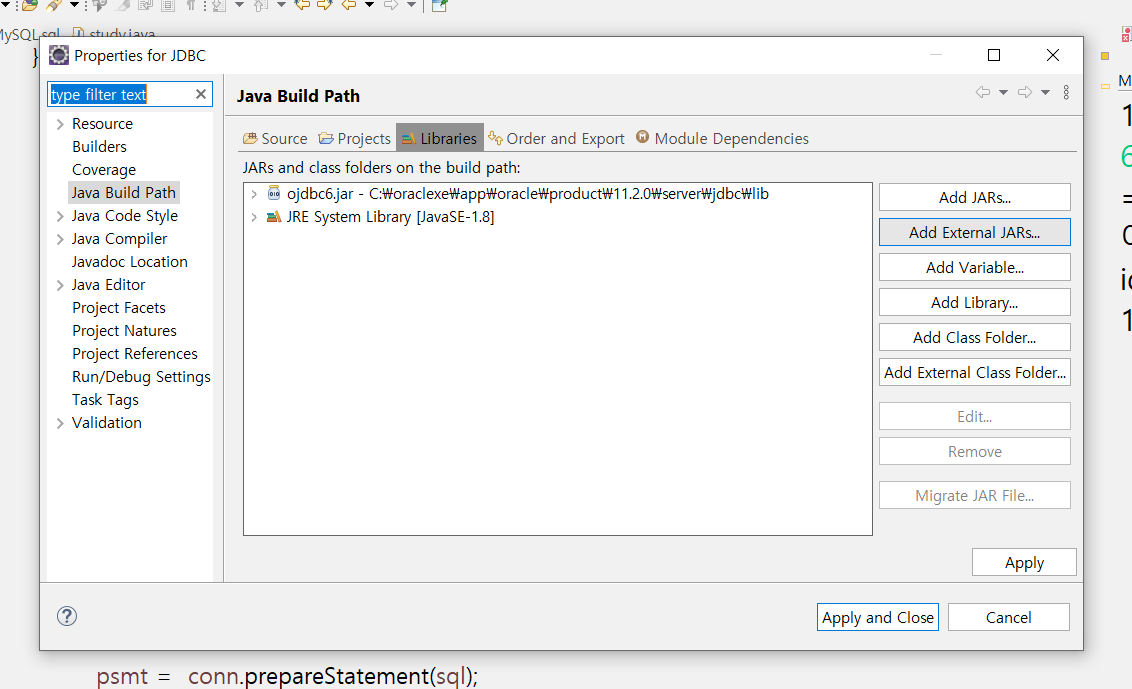
Task: Select the ojdbc6.jar path text row
Action: (x=528, y=194)
